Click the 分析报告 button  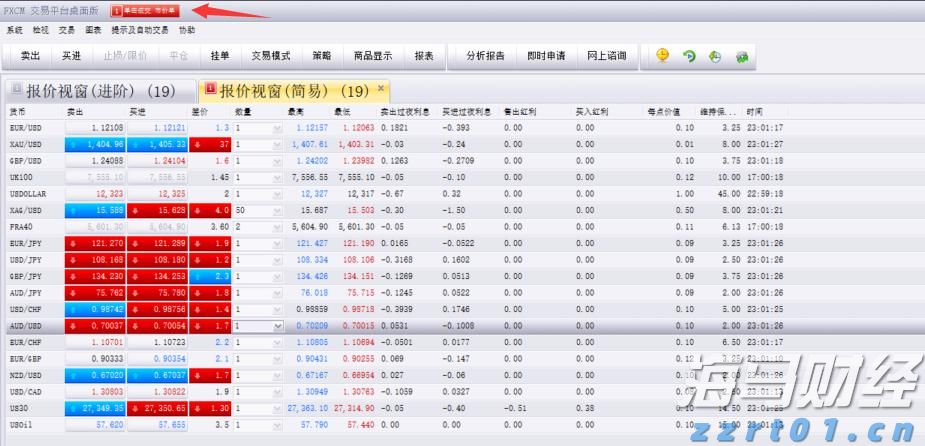[x=485, y=56]
